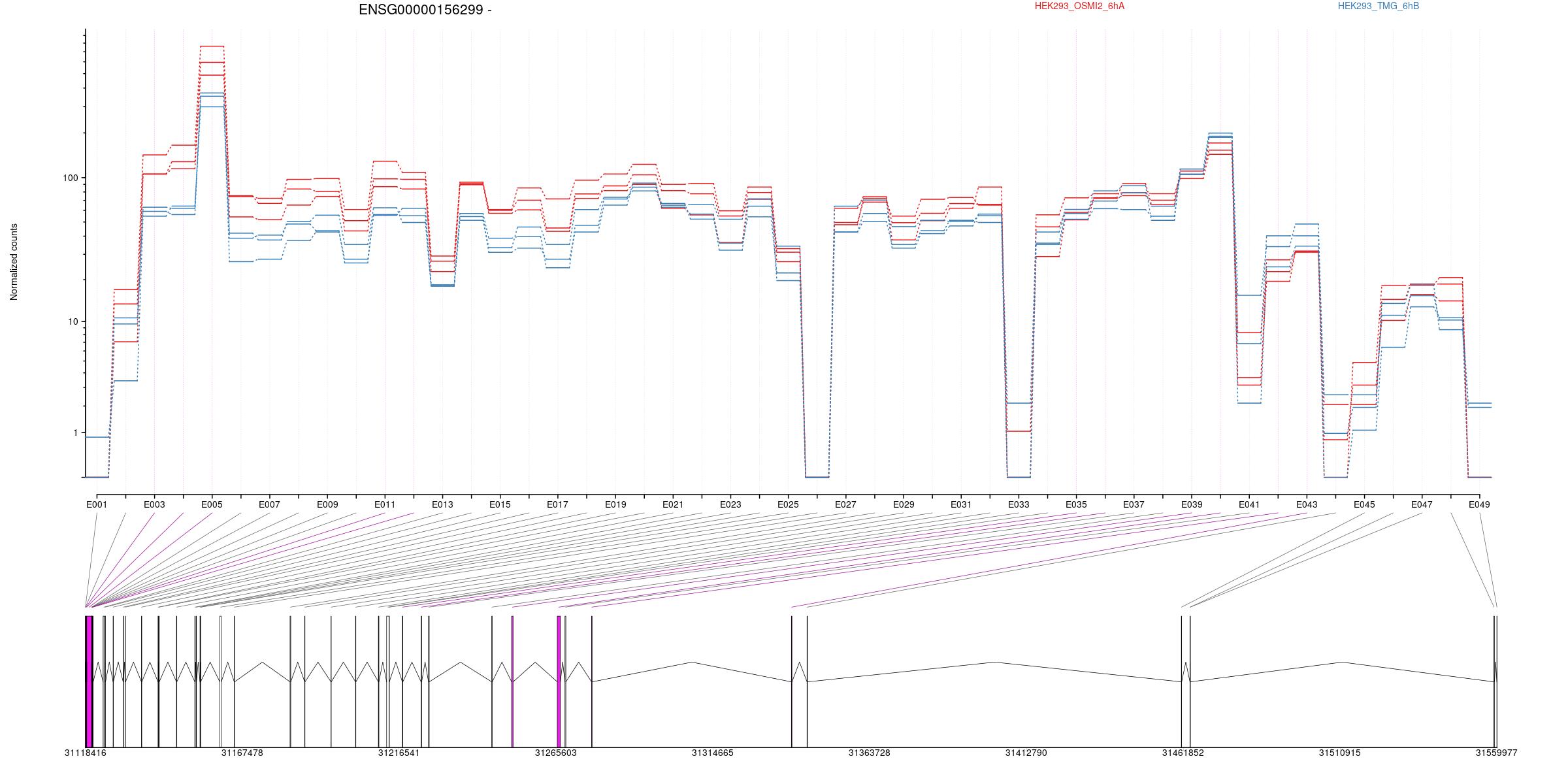Viewport: 1568px width, 784px height.
Task: Click exon label E003
Action: coord(154,504)
